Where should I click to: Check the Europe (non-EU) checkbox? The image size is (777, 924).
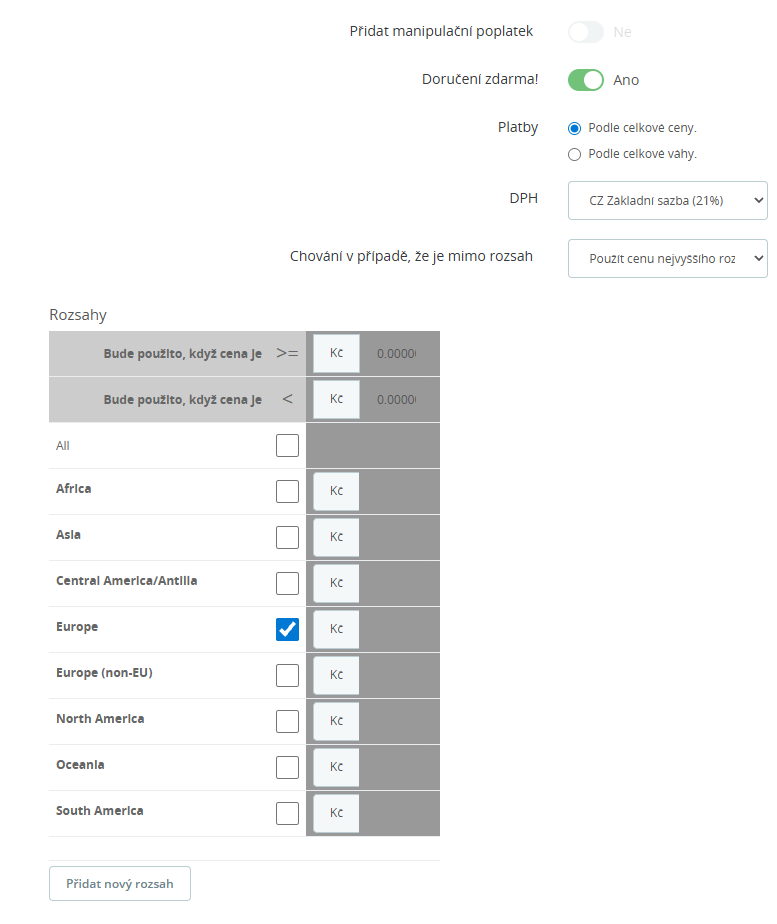[287, 675]
